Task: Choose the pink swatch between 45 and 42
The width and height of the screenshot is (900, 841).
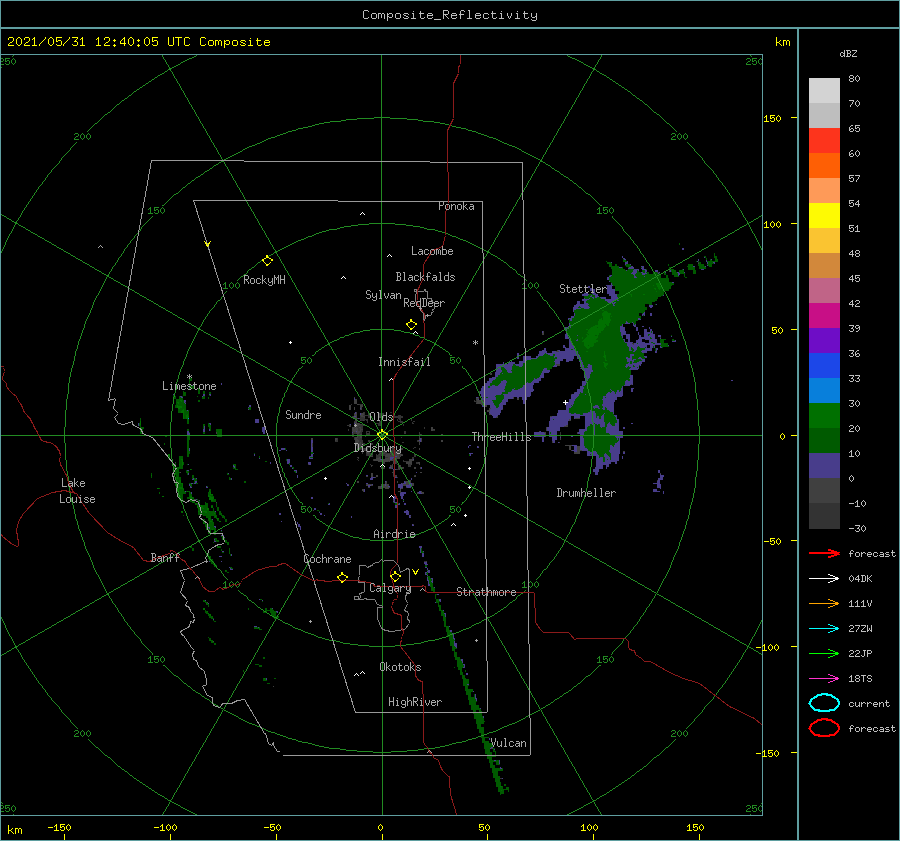Action: 824,291
